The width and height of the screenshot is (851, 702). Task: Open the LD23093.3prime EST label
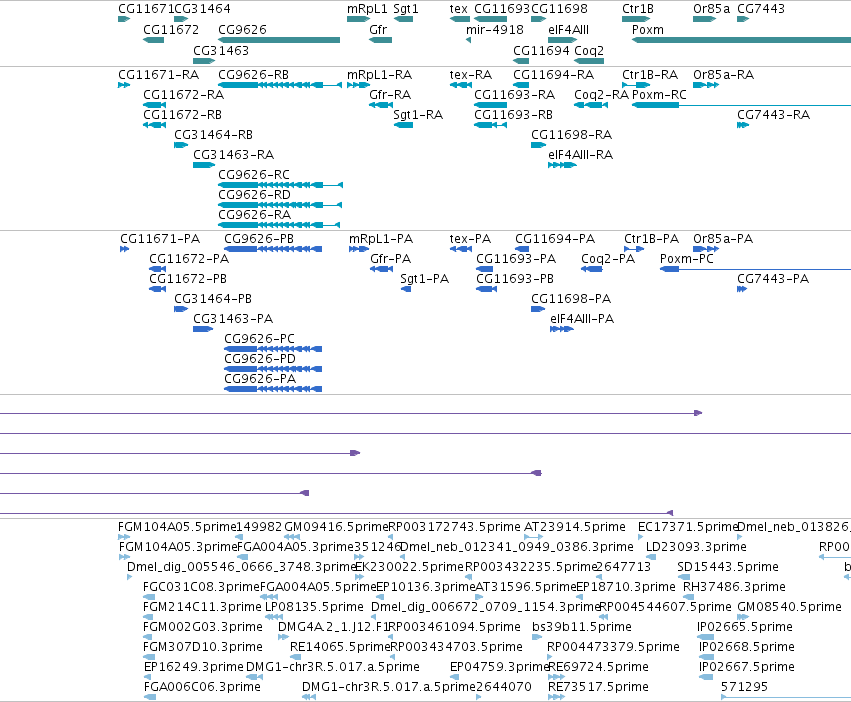pos(696,547)
